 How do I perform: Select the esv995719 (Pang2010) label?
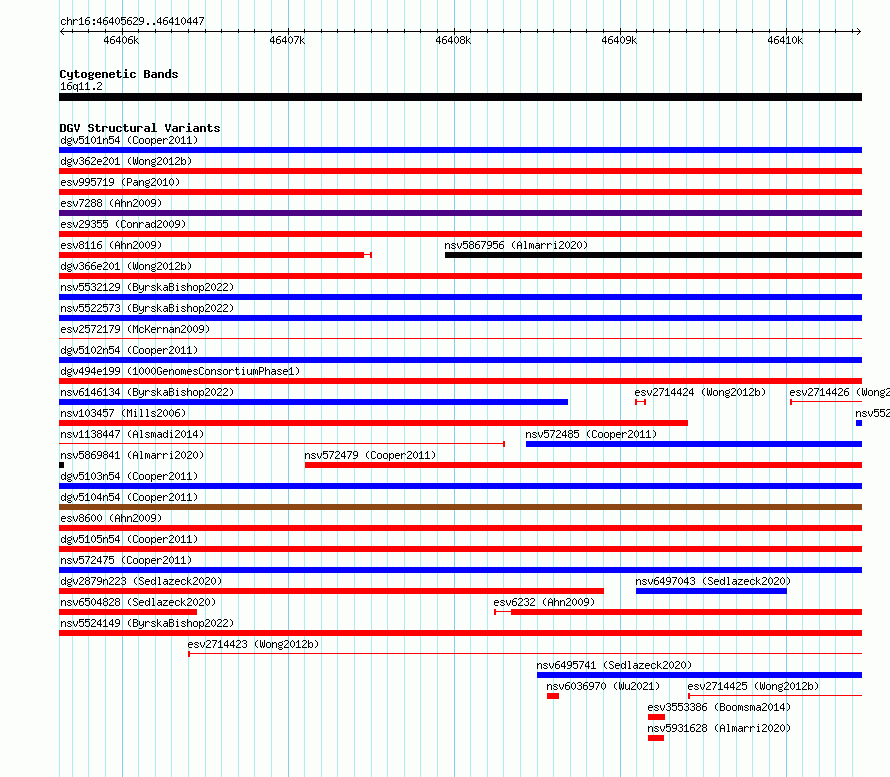coord(120,182)
